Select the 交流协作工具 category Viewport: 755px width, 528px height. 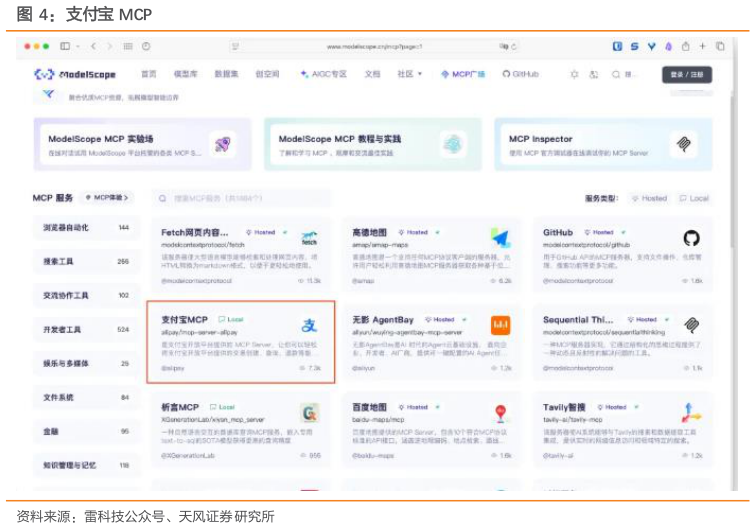pos(87,296)
